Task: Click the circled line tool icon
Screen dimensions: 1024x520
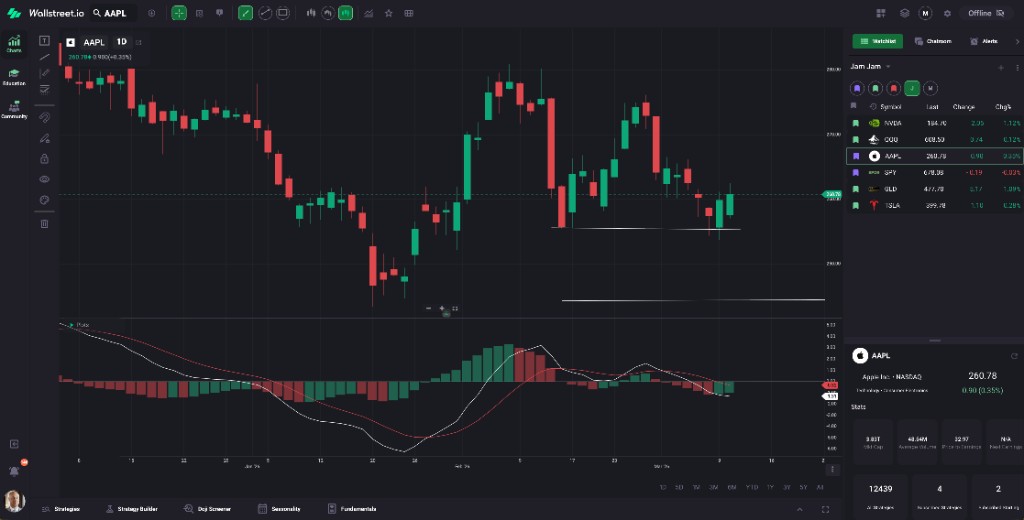Action: tap(265, 13)
